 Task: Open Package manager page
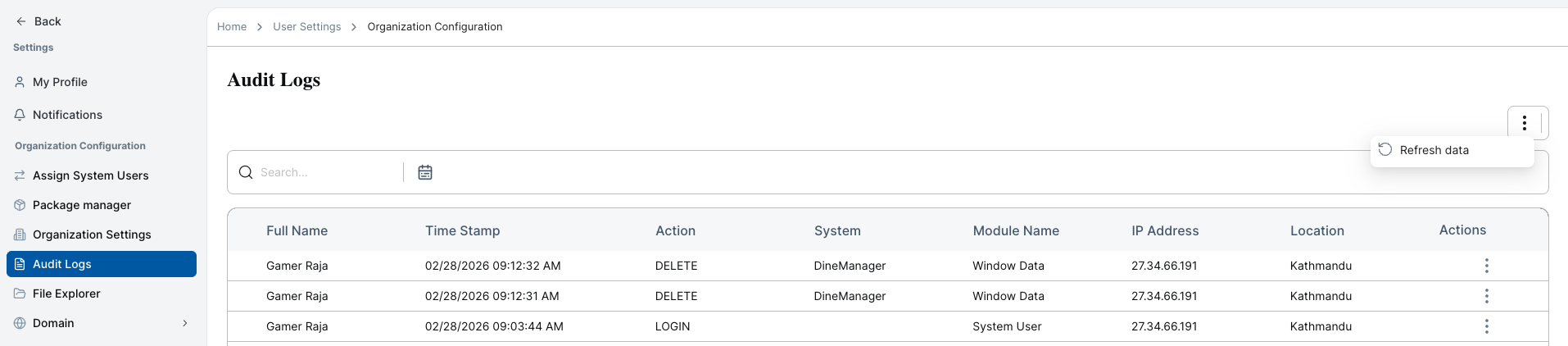[x=102, y=205]
